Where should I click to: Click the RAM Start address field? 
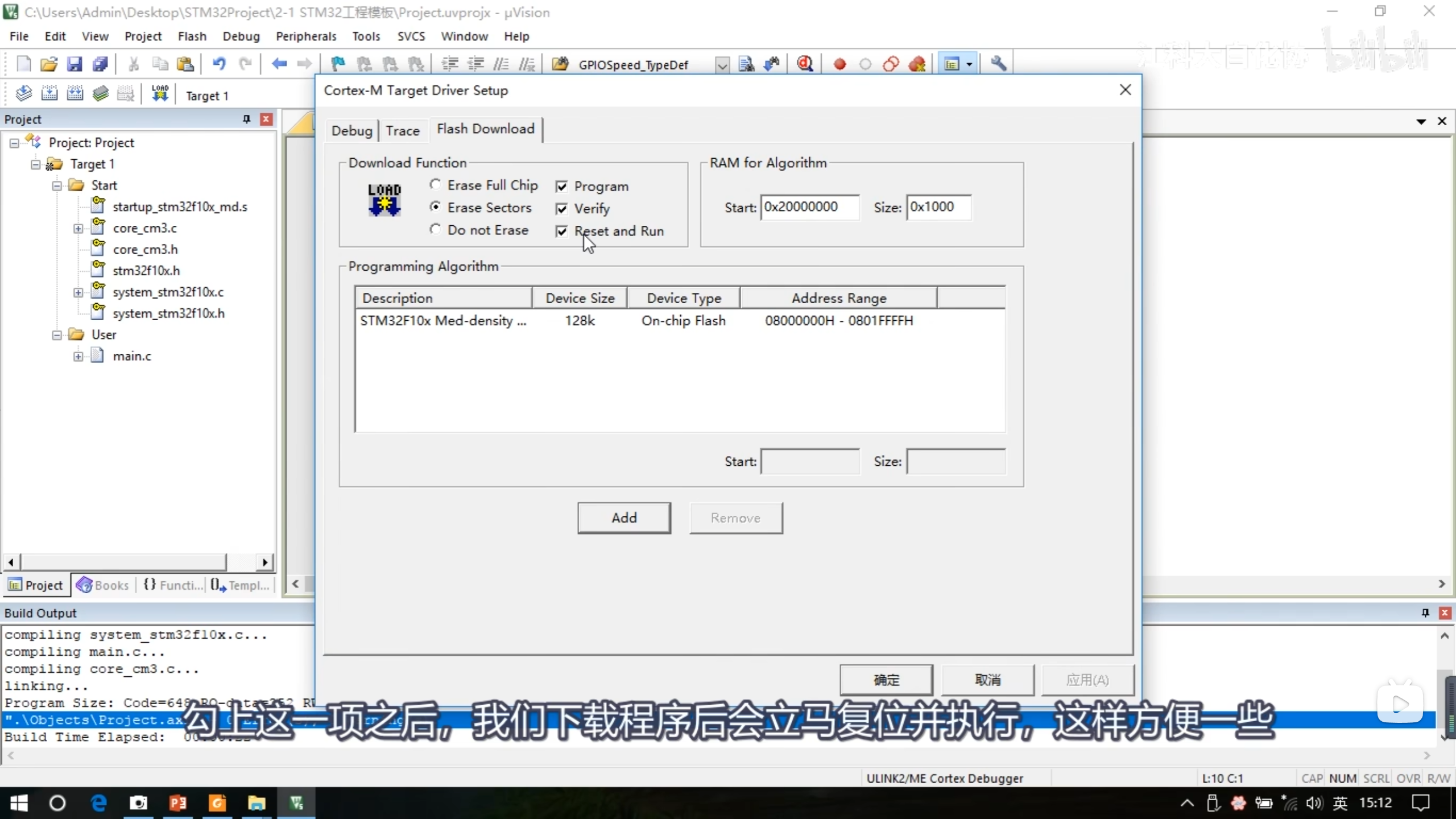tap(809, 207)
